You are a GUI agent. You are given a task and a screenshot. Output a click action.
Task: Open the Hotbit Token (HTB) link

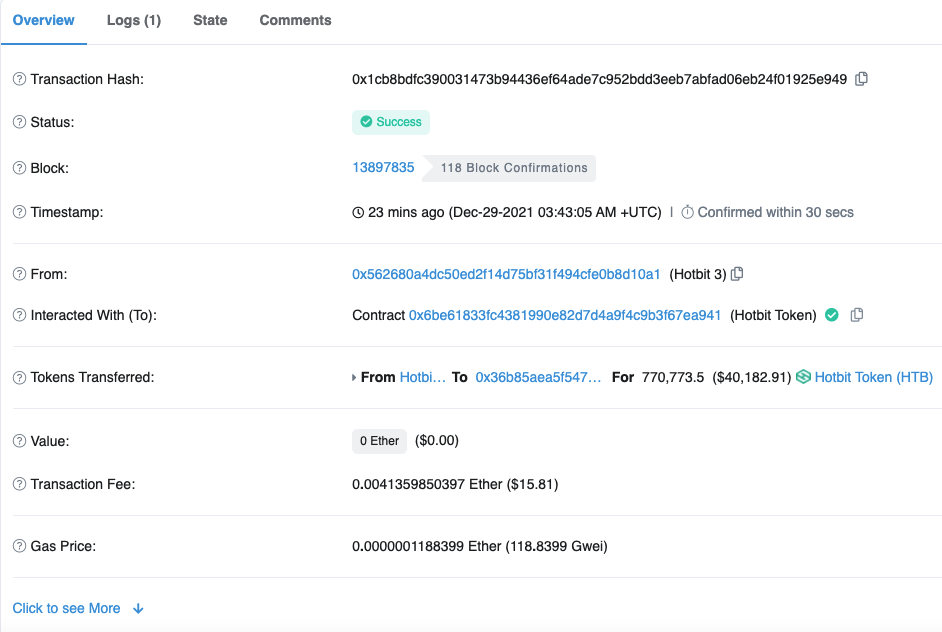(873, 377)
